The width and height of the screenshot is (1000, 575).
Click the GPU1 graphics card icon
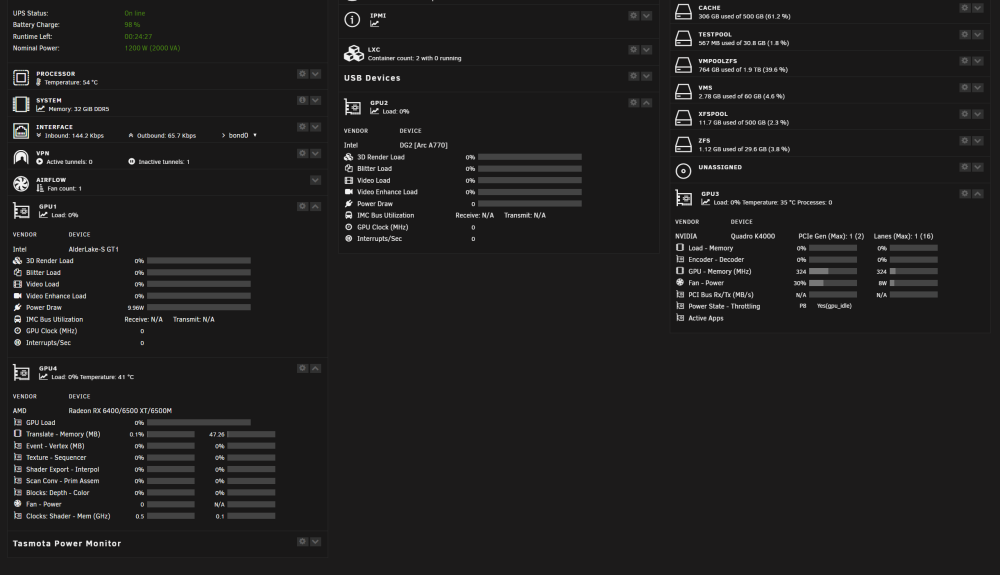21,210
